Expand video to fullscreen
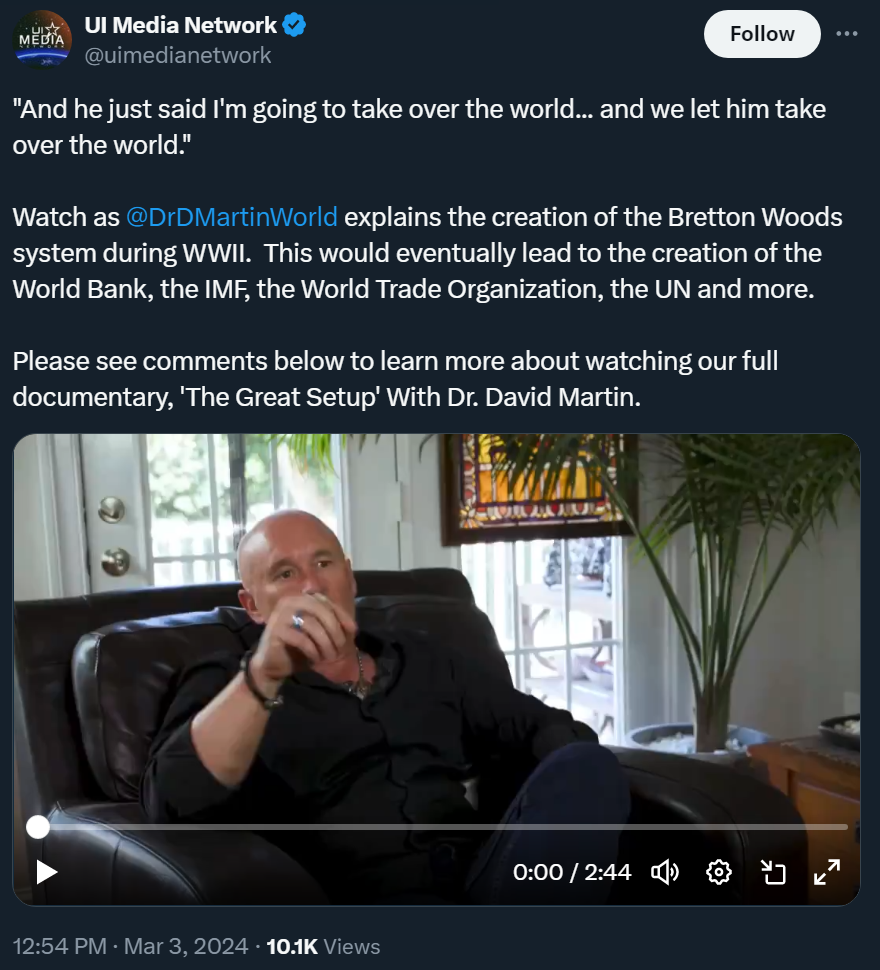The image size is (880, 970). 827,872
